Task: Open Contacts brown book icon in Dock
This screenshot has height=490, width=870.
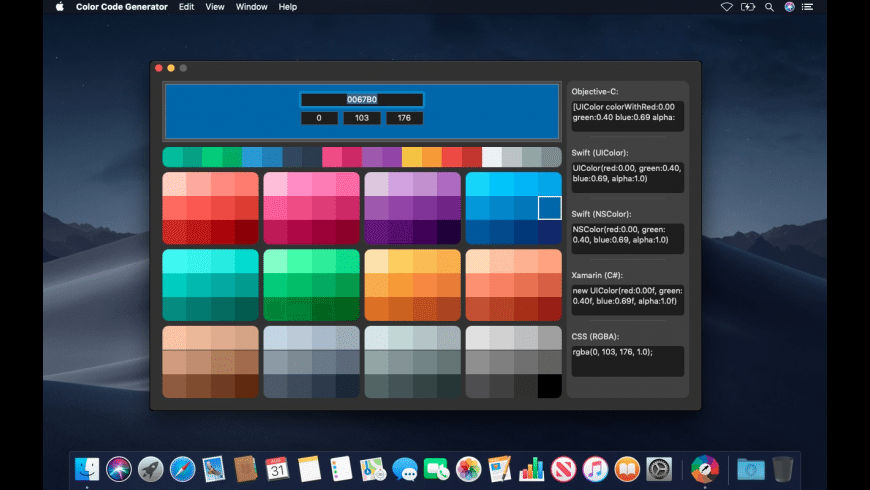Action: tap(246, 469)
